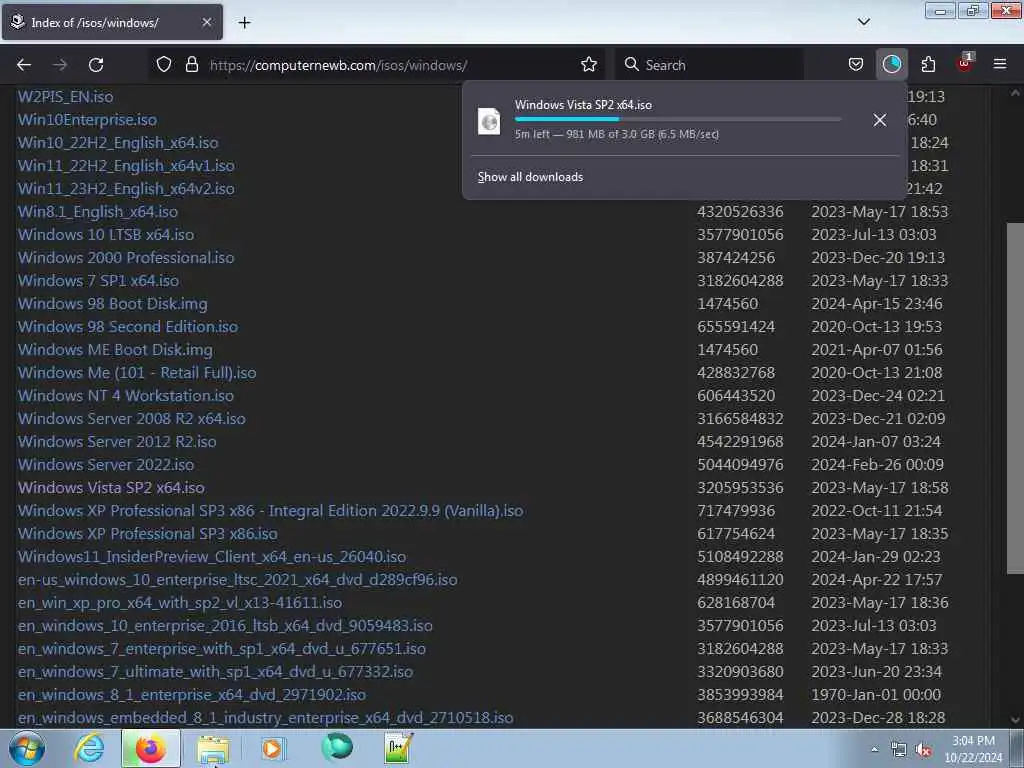
Task: Click the ISO file icon in downloads panel
Action: click(x=489, y=121)
